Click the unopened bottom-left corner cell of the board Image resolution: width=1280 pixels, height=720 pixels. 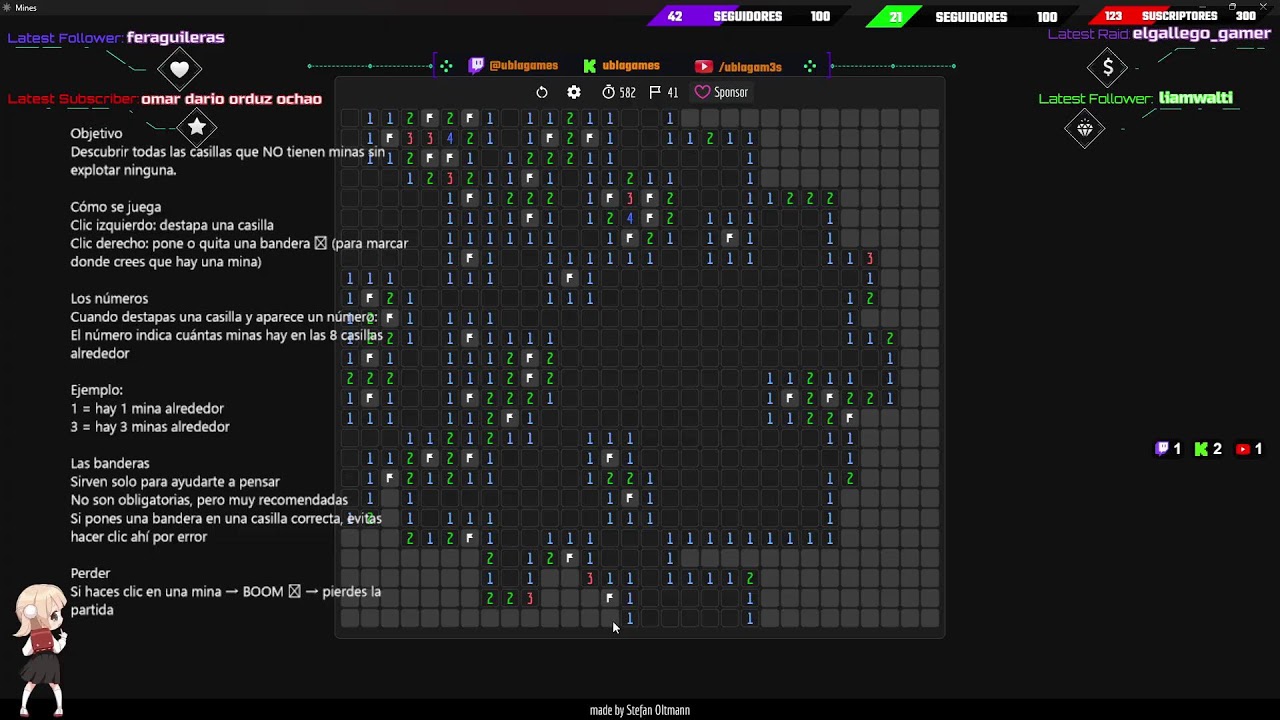pyautogui.click(x=350, y=618)
